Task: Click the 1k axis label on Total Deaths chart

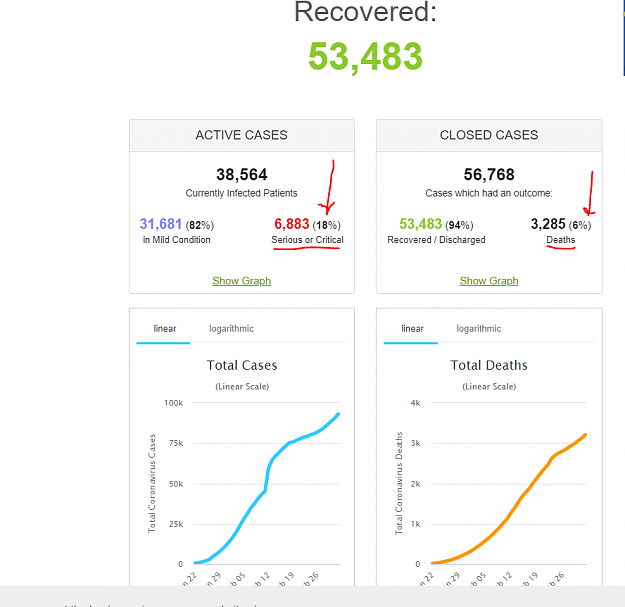Action: pos(415,524)
